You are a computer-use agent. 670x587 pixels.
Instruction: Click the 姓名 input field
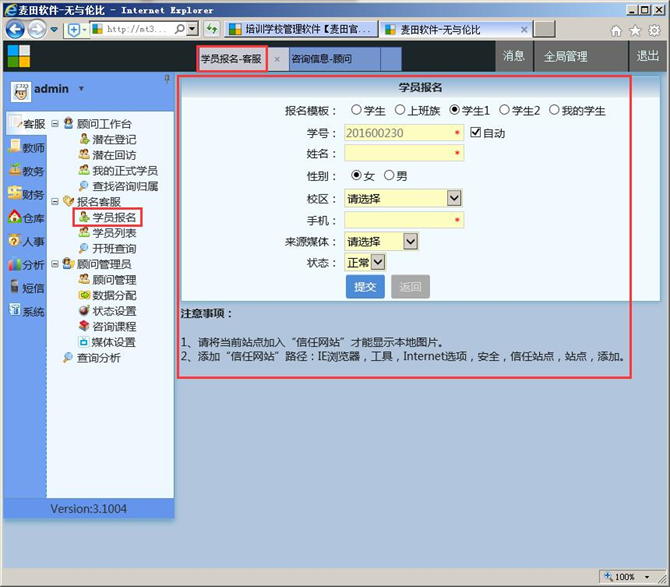click(x=404, y=153)
